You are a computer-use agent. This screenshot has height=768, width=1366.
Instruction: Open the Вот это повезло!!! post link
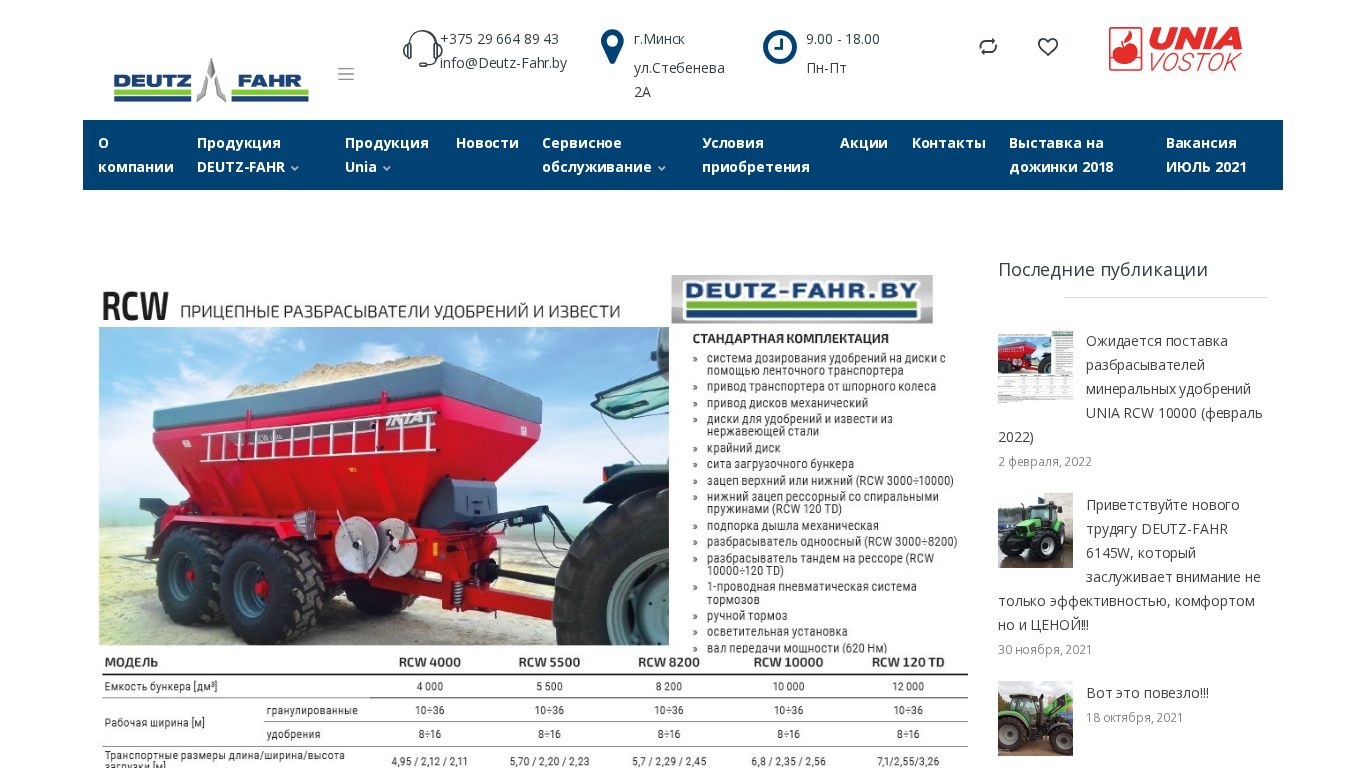pos(1147,693)
